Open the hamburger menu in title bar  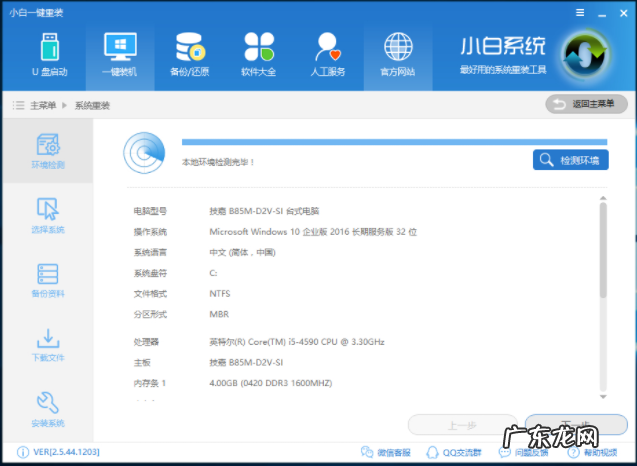point(580,13)
